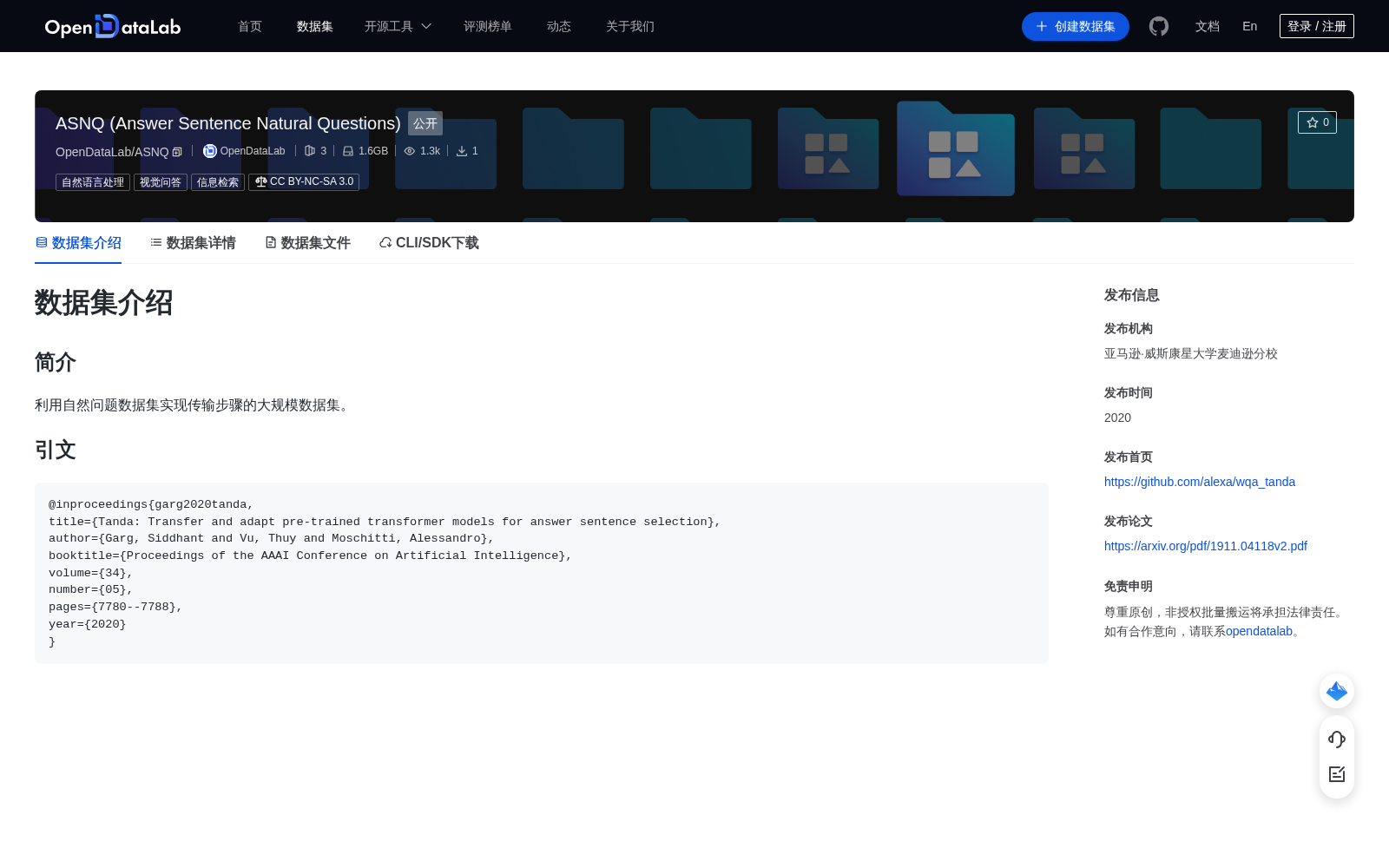
Task: Click the 1.6GB storage size icon
Action: 348,151
